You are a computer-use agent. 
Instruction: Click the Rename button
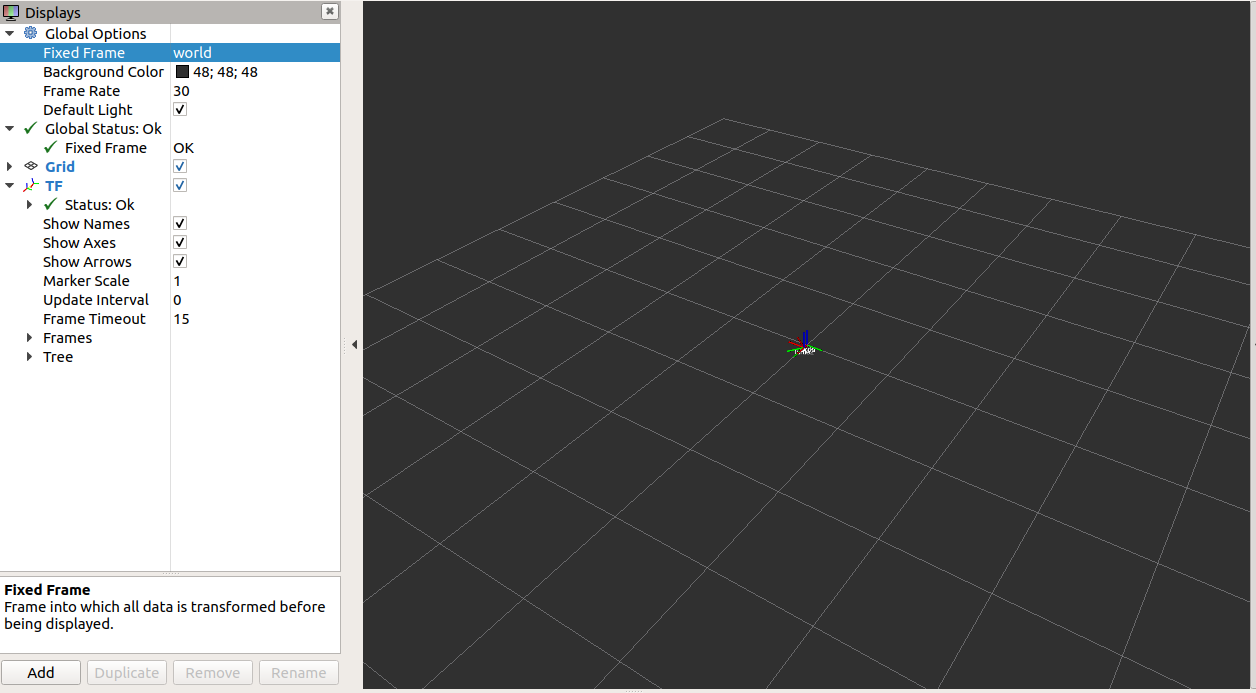pos(299,672)
